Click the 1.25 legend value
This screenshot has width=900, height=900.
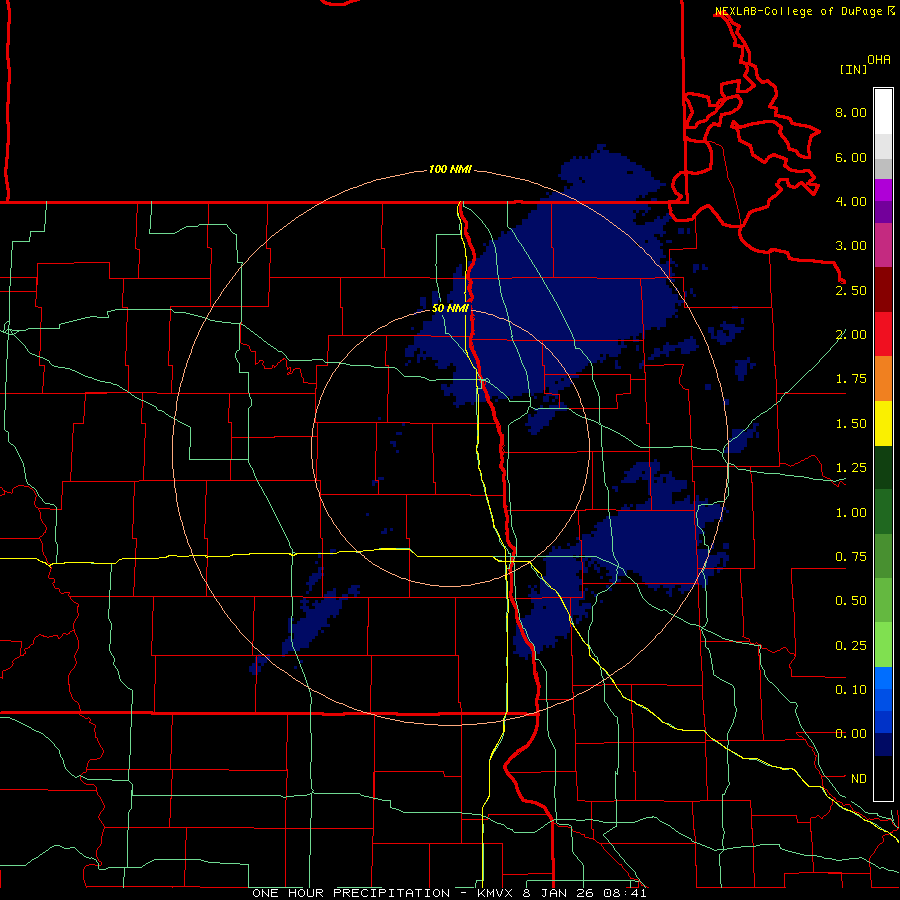(x=851, y=468)
